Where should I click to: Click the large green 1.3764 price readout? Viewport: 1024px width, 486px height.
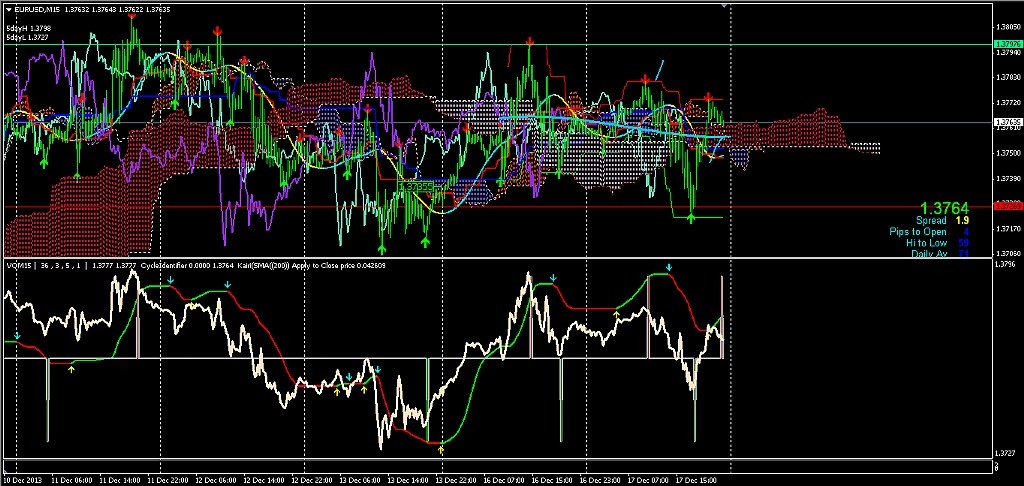[x=944, y=208]
